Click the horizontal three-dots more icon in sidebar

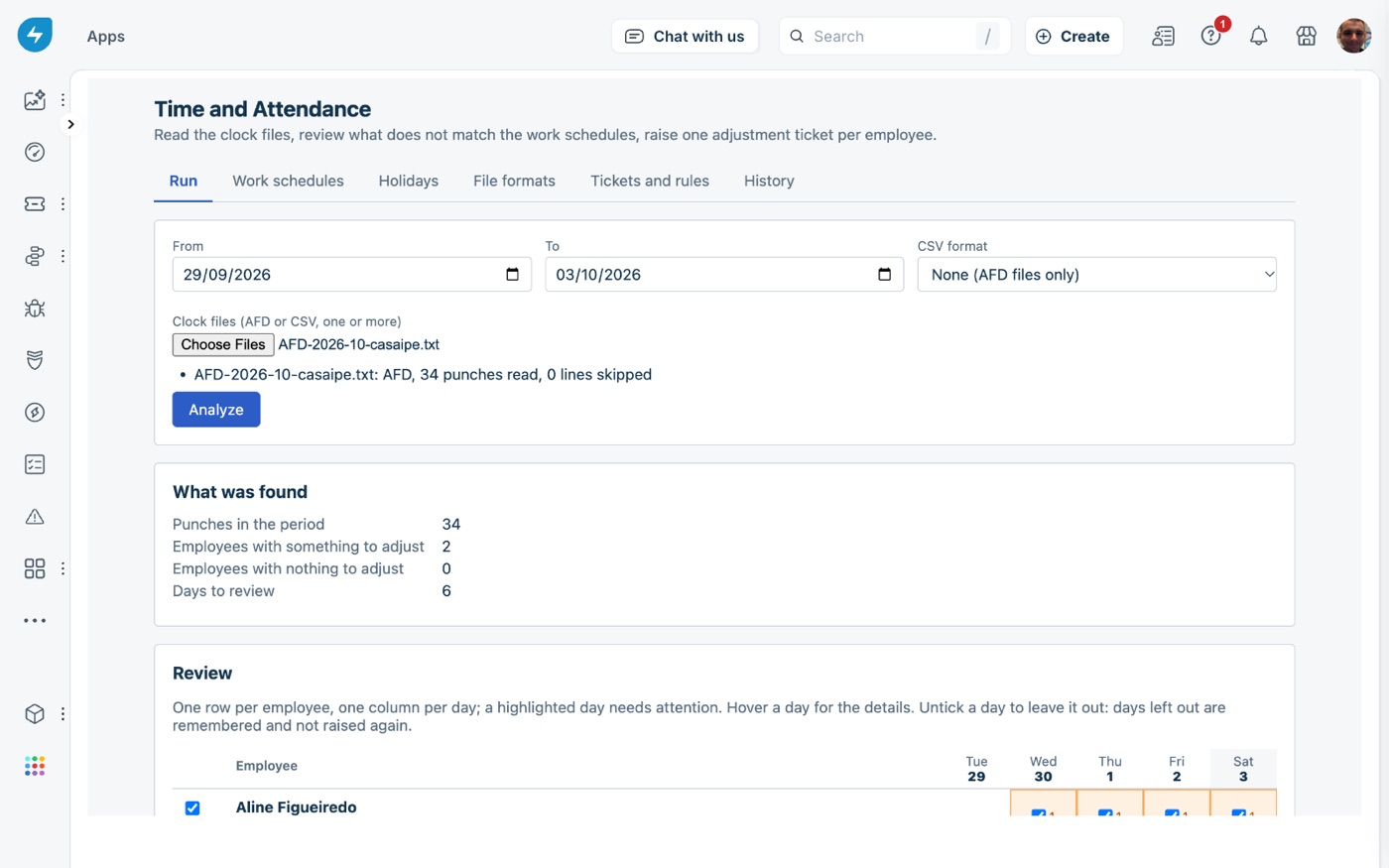click(35, 621)
